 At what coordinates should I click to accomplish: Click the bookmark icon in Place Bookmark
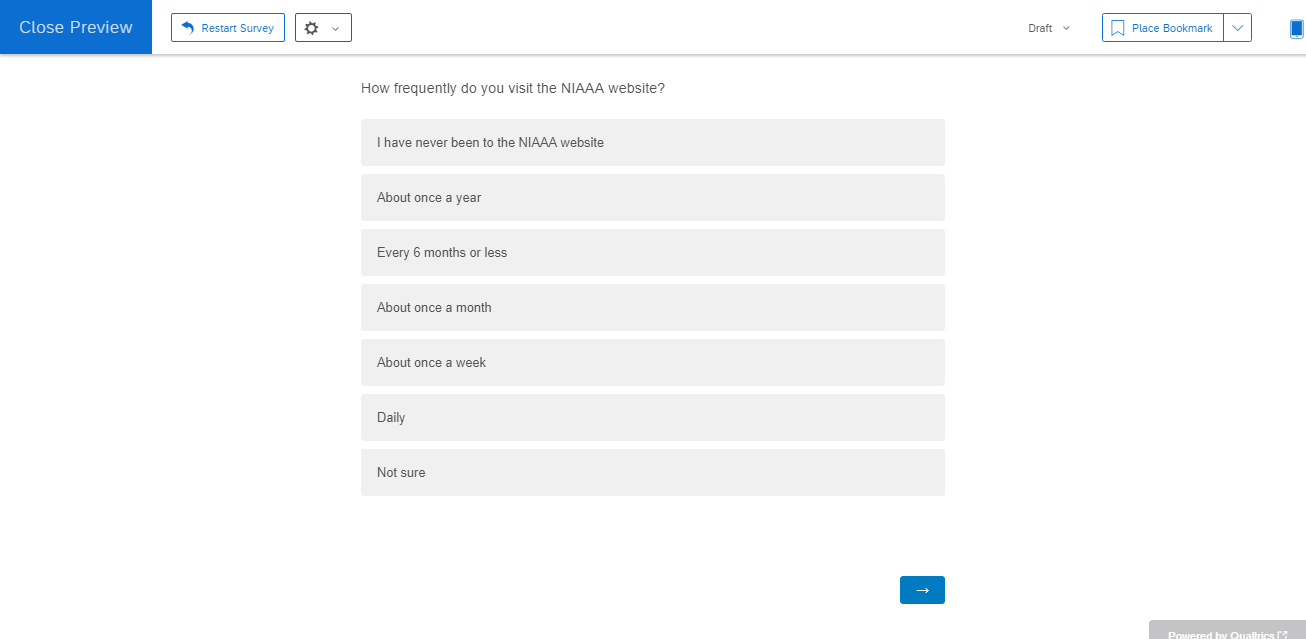click(1118, 28)
